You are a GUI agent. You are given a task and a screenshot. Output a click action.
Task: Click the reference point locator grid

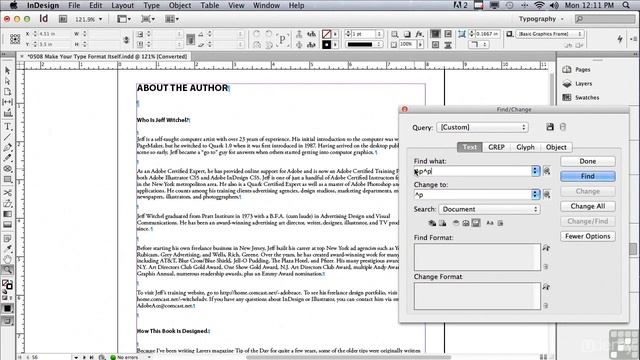click(15, 39)
